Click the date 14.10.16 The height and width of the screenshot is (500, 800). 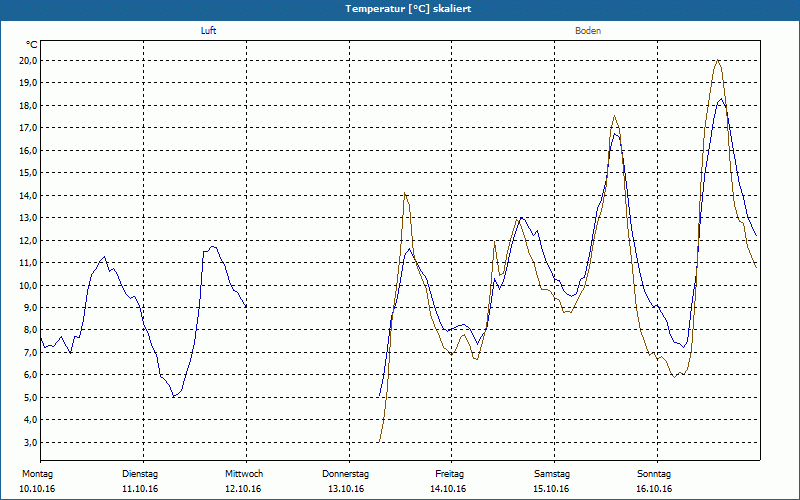point(448,489)
